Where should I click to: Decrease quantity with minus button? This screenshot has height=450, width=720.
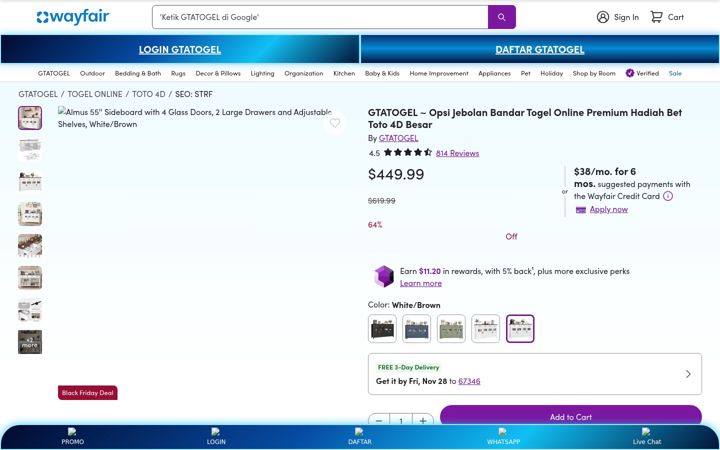(x=379, y=421)
